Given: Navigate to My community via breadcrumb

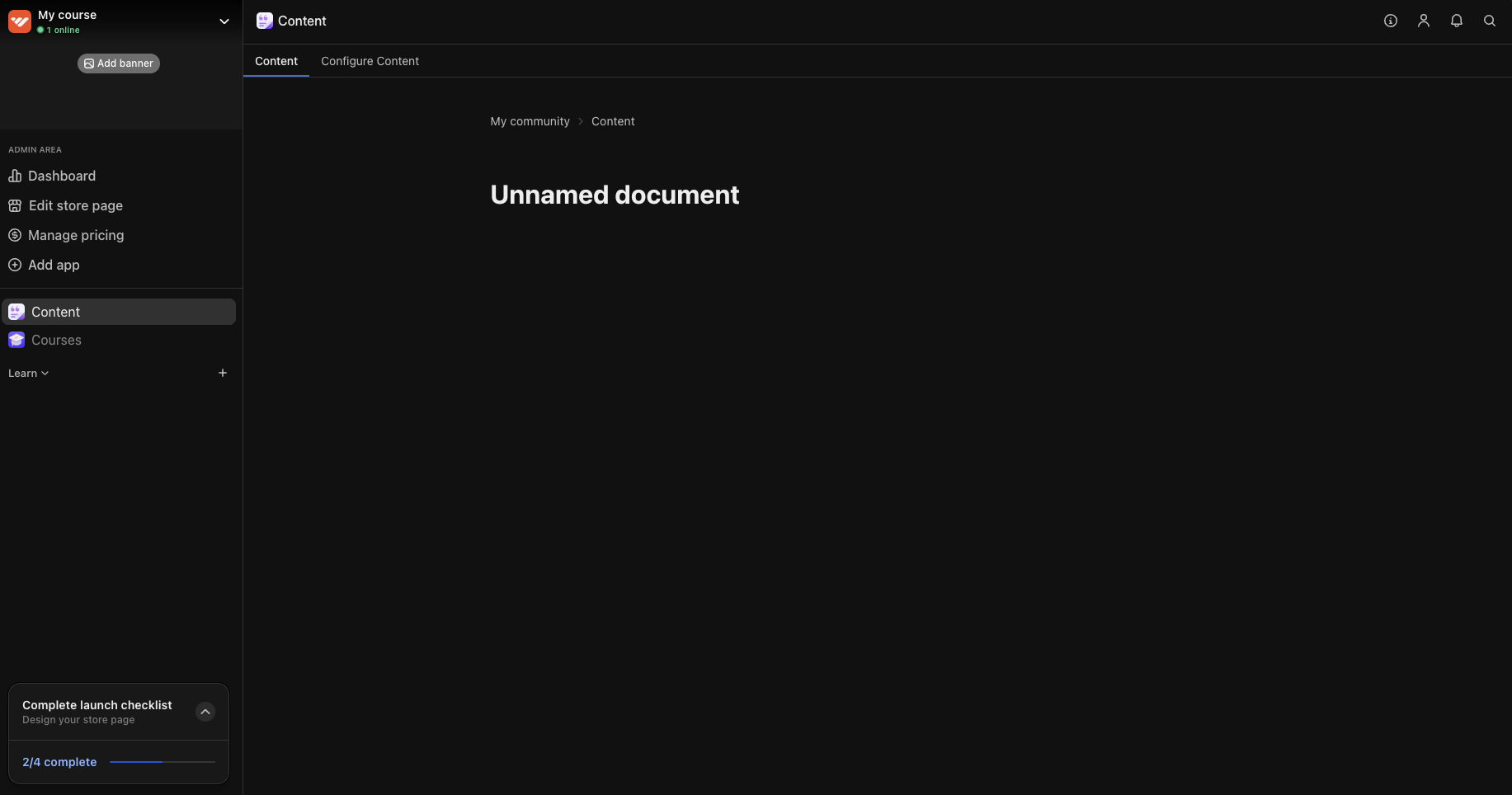Looking at the screenshot, I should pos(530,121).
